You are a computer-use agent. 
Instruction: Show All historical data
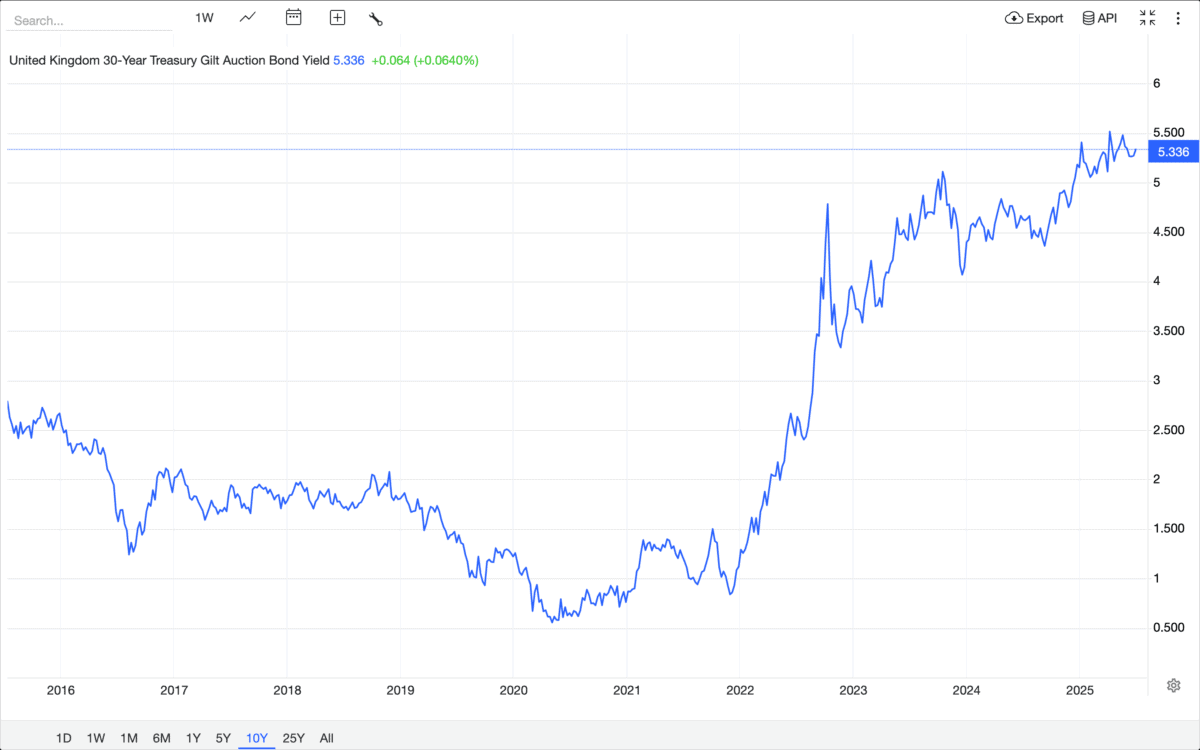point(326,738)
